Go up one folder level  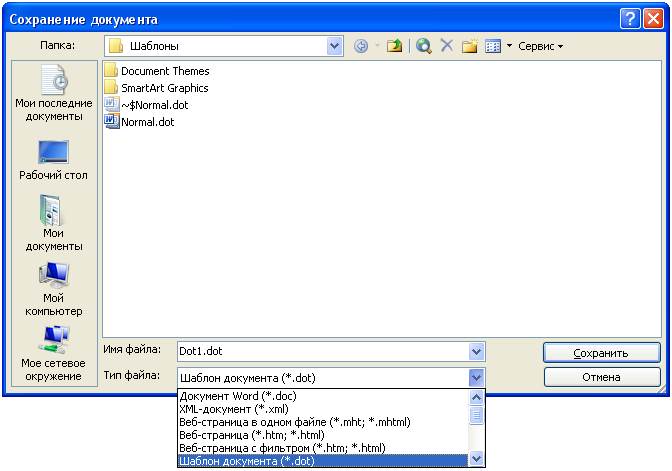(x=394, y=46)
